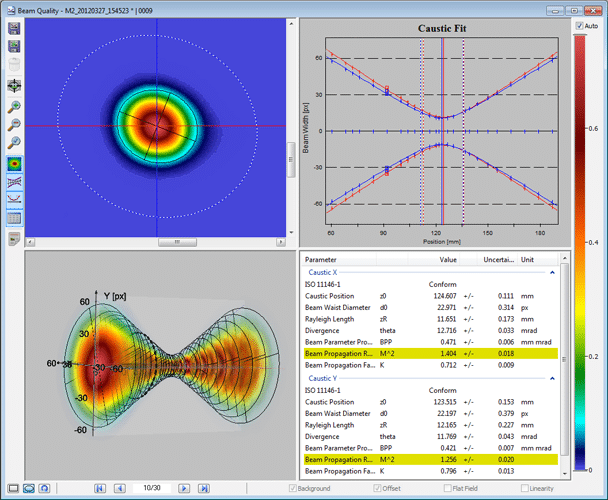This screenshot has height=500, width=608.
Task: Click the Caustic X ISO 11146-1 Conform row
Action: pyautogui.click(x=430, y=284)
